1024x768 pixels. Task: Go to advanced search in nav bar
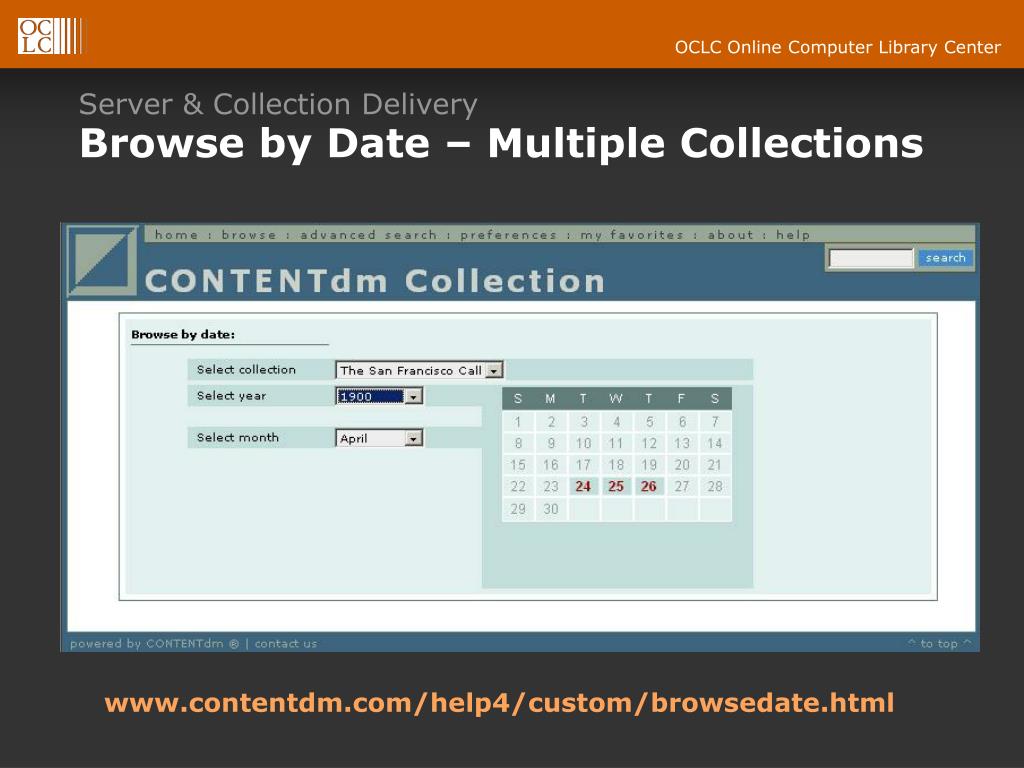(x=368, y=235)
